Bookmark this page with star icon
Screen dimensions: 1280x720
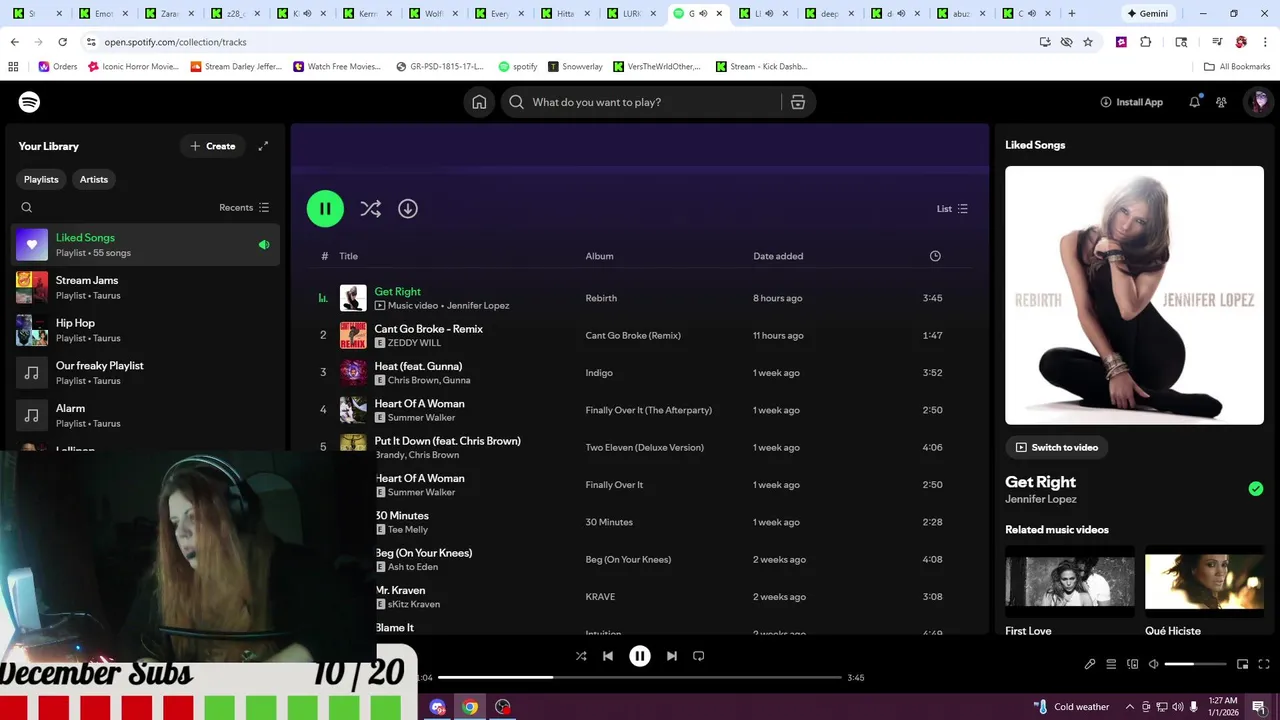click(1088, 42)
